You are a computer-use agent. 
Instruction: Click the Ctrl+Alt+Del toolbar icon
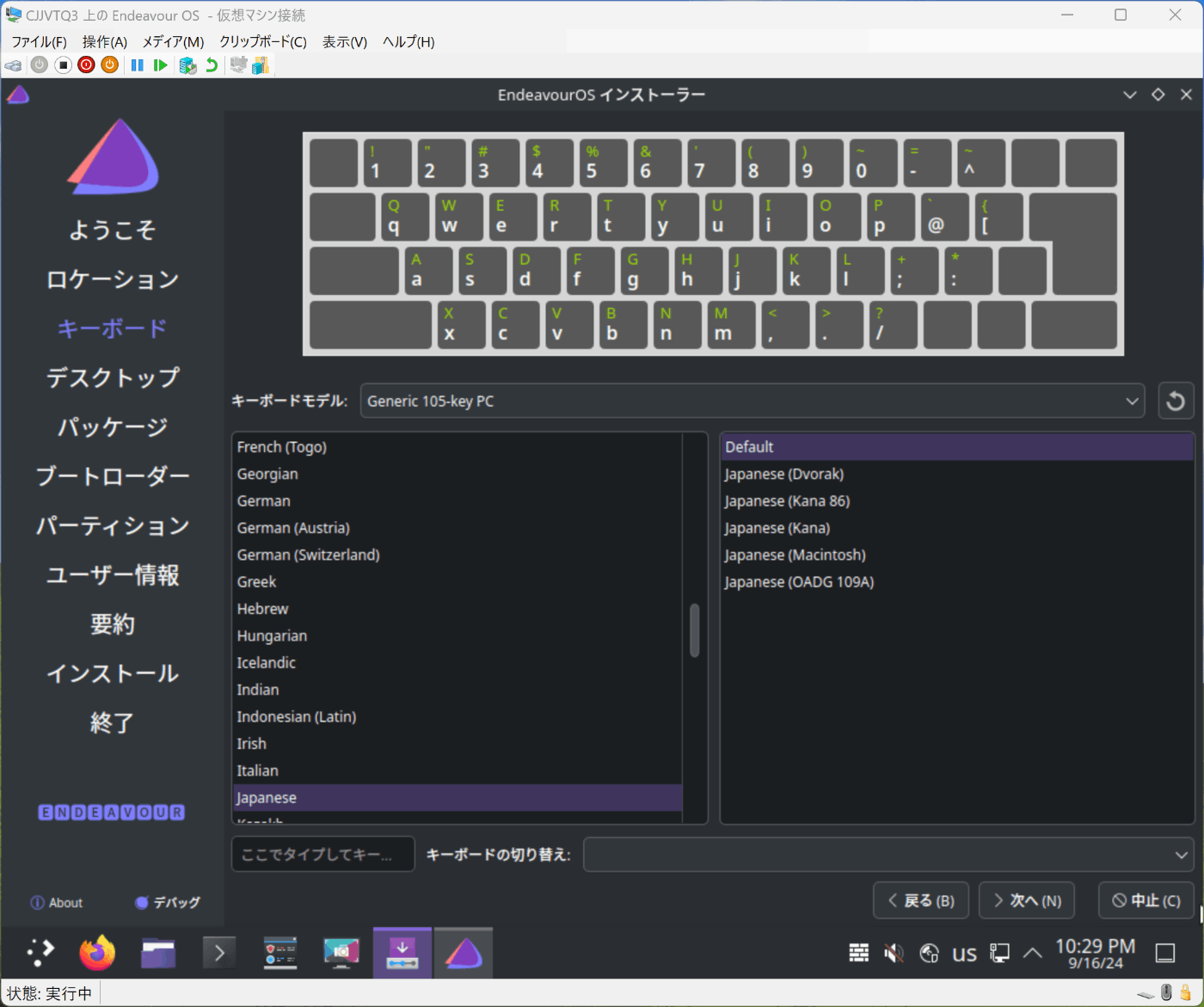point(13,65)
